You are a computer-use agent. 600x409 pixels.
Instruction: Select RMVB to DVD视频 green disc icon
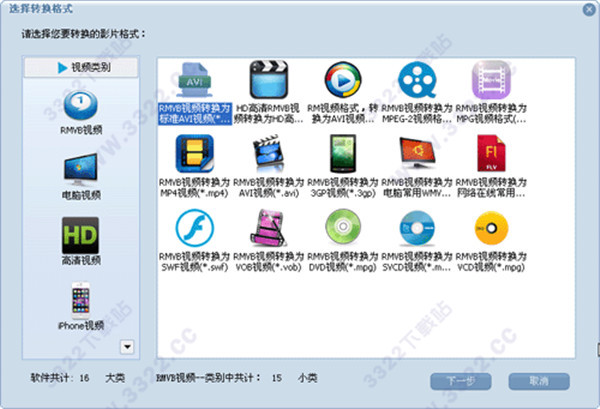[x=343, y=227]
